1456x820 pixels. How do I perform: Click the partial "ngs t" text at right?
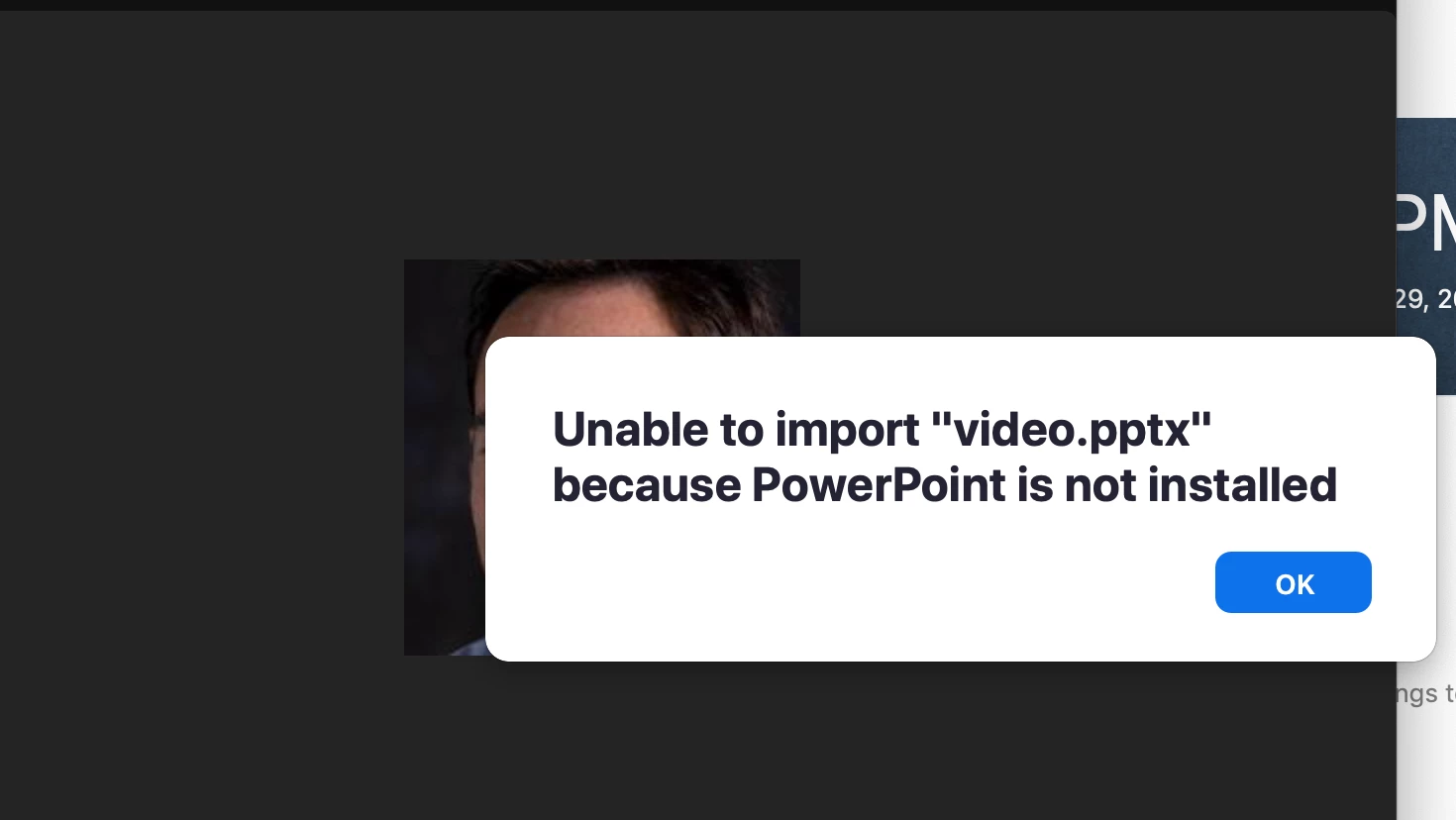point(1425,693)
